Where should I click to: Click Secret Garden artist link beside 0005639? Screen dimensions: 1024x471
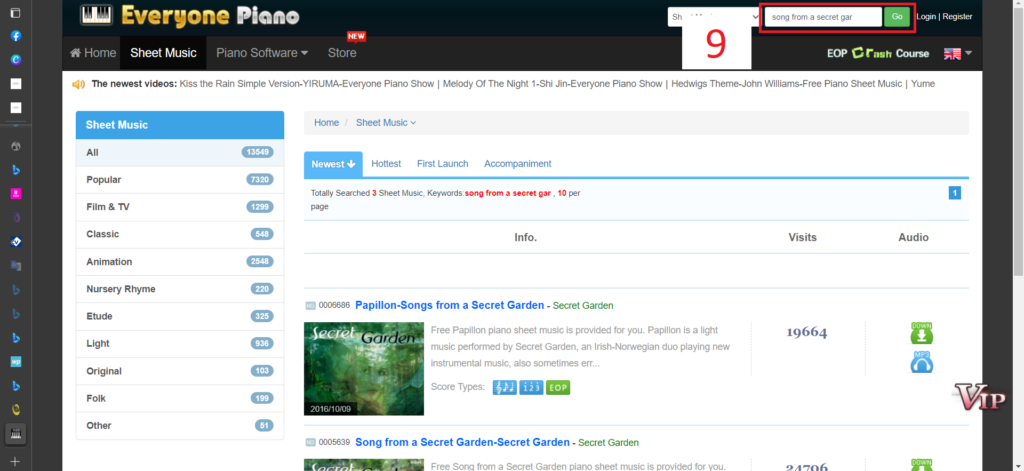(609, 443)
